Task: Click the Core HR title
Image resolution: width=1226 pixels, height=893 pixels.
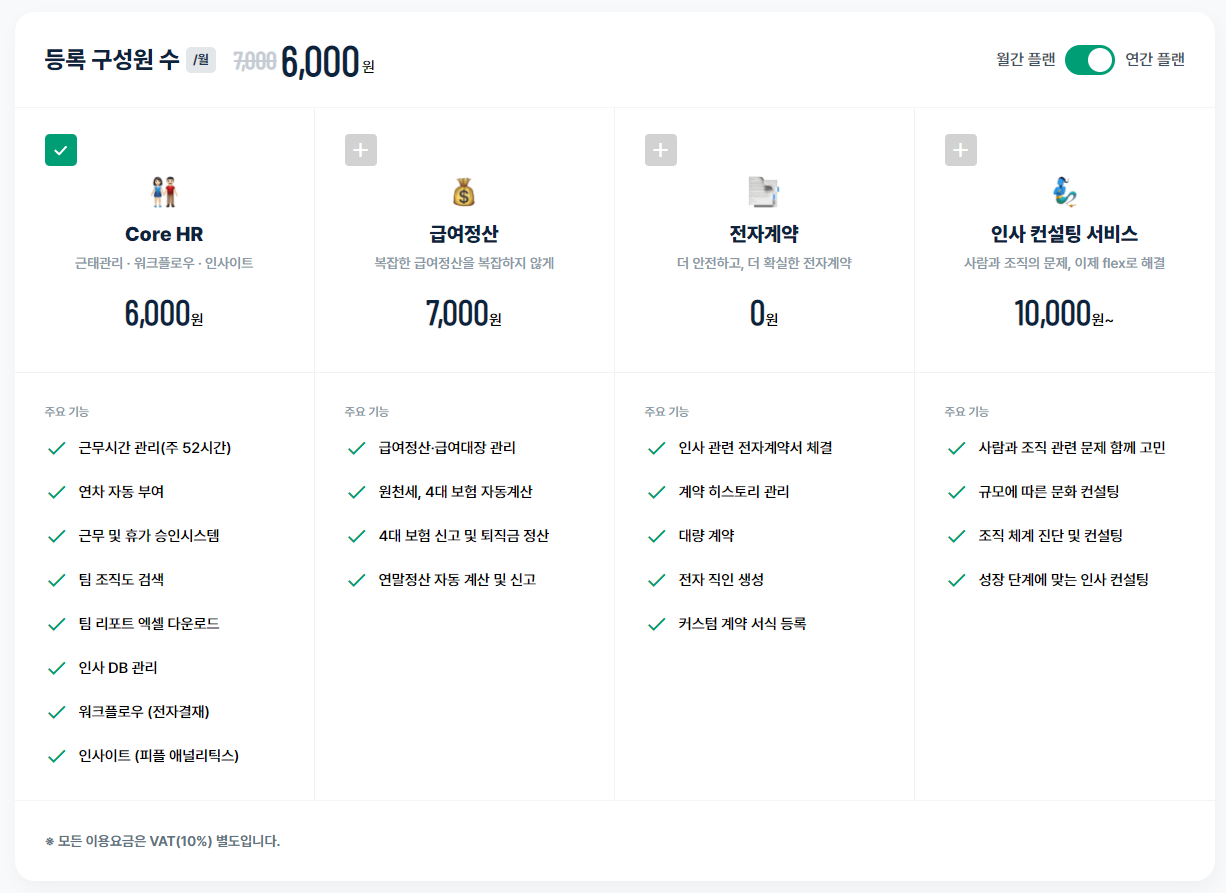Action: [x=164, y=234]
